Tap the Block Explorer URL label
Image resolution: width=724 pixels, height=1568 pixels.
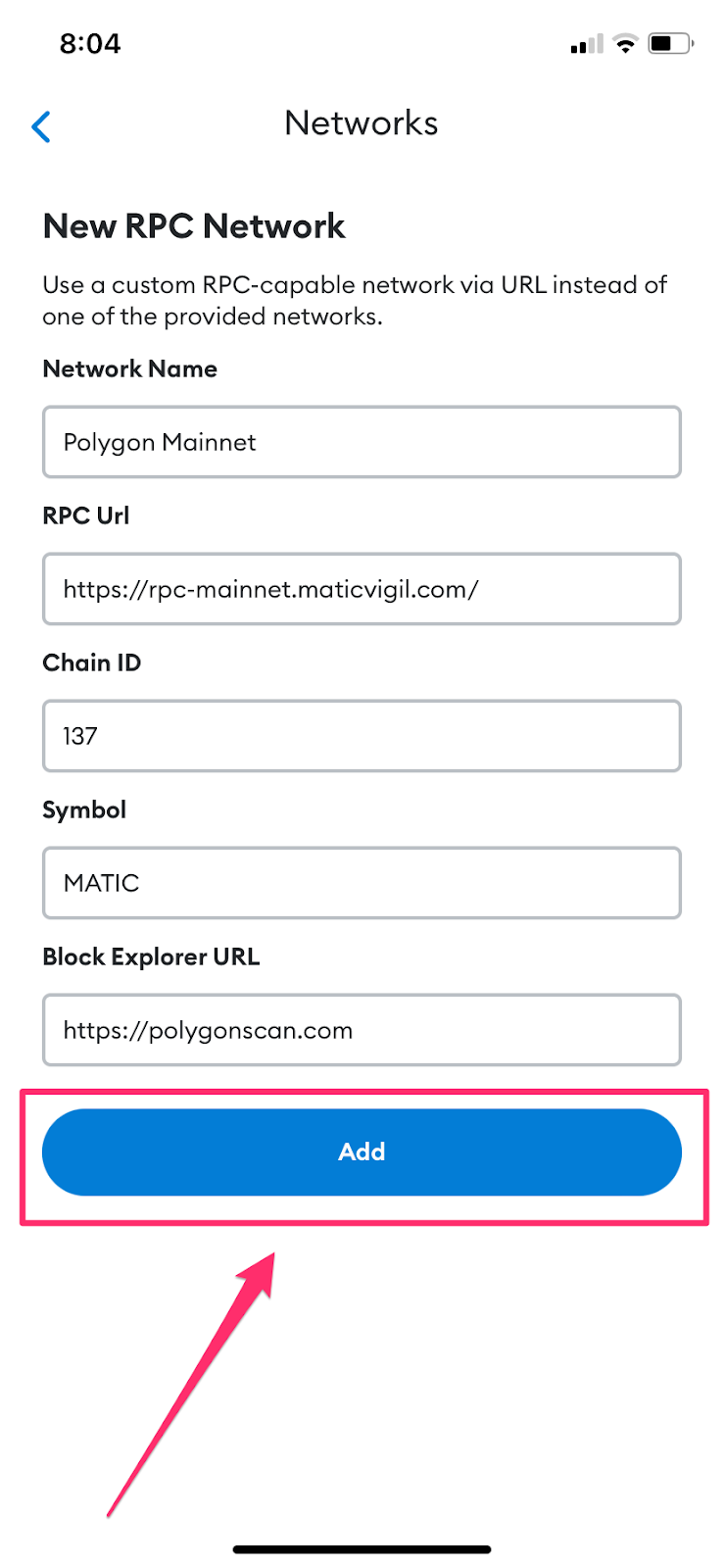[x=151, y=956]
